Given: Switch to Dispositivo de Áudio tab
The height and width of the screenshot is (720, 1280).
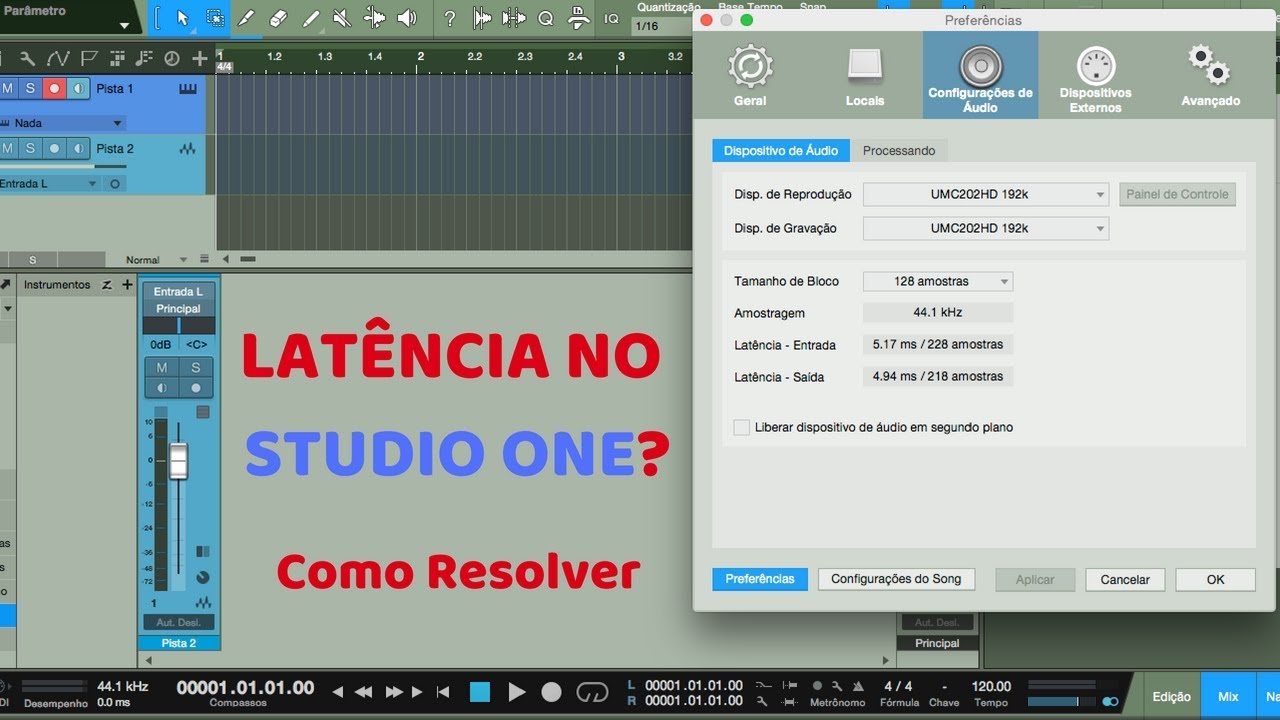Looking at the screenshot, I should [781, 150].
